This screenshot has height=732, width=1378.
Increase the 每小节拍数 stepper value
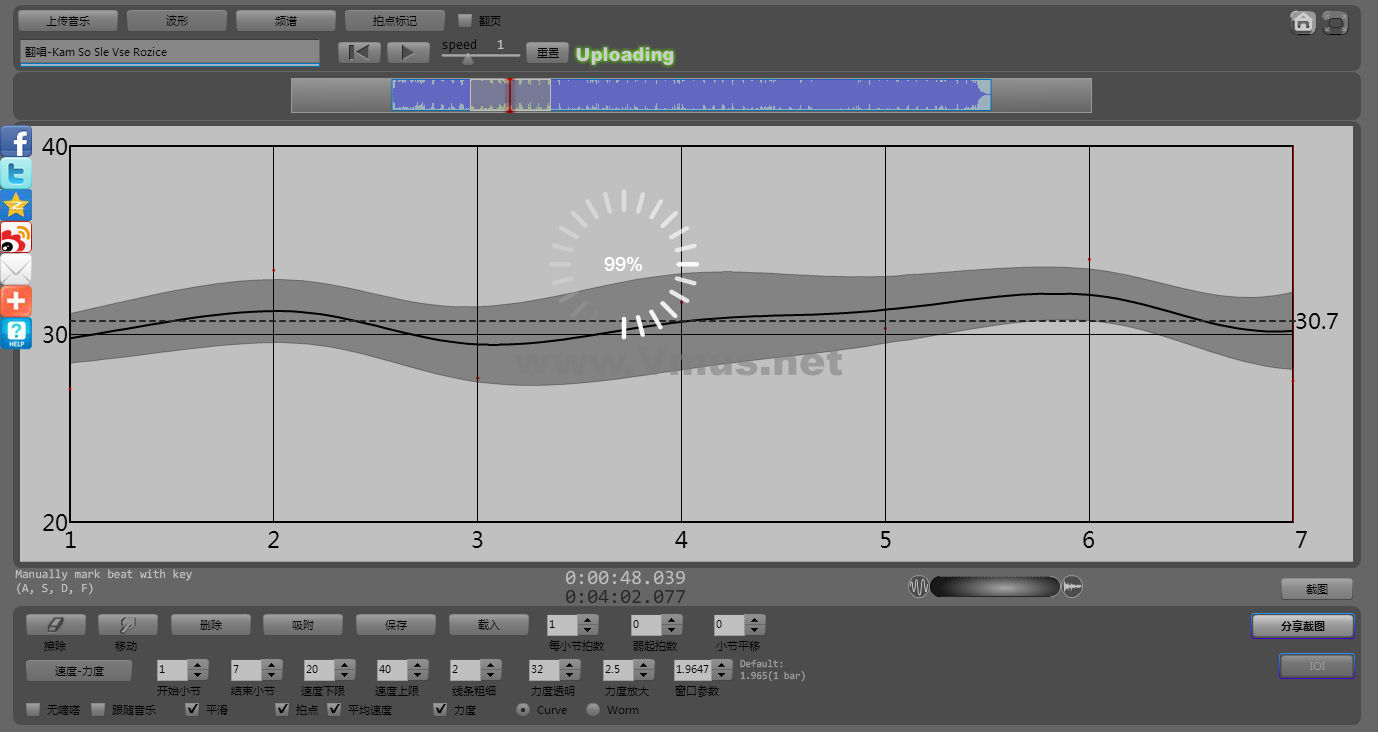click(x=587, y=620)
